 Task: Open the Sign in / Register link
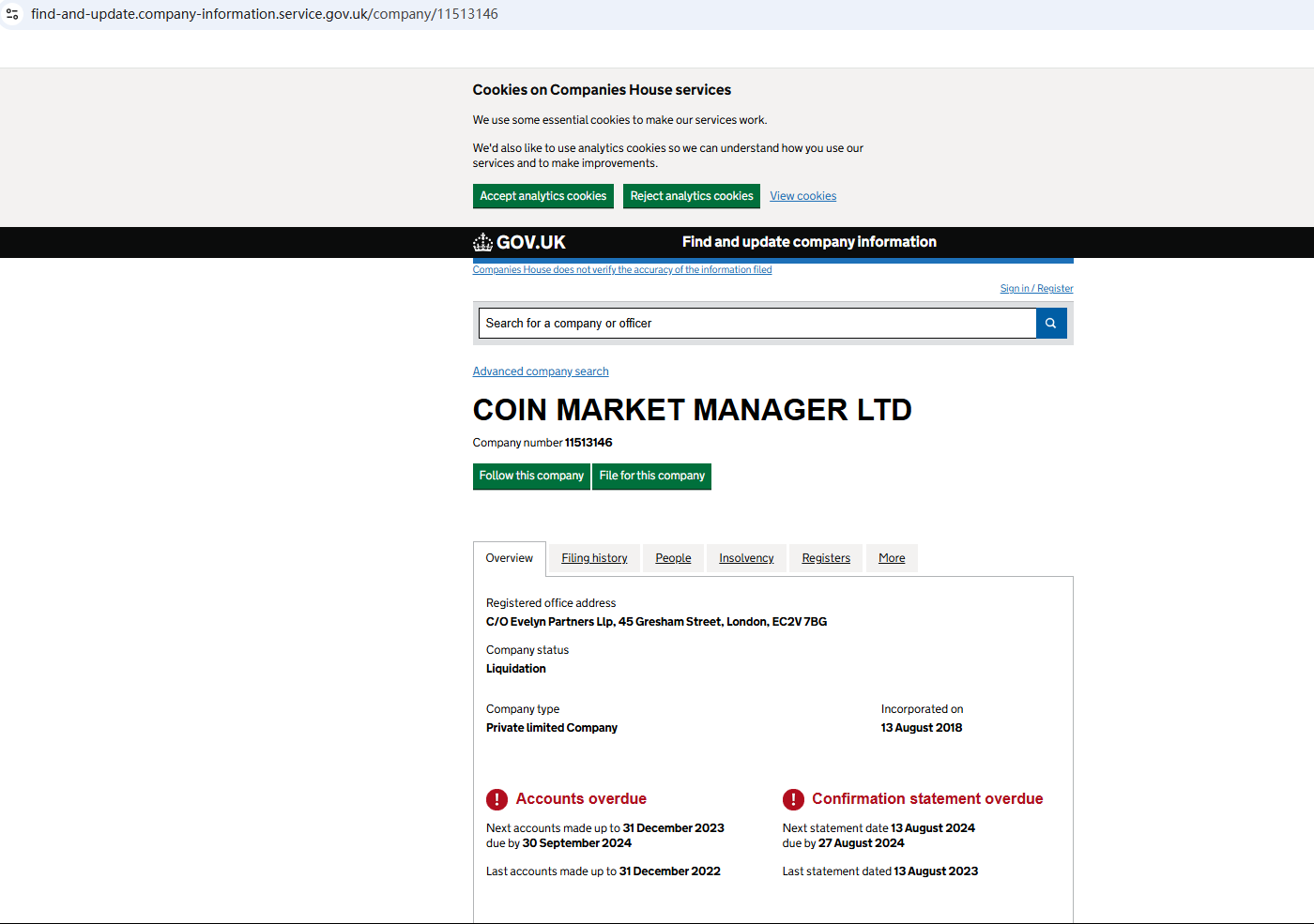click(1036, 289)
